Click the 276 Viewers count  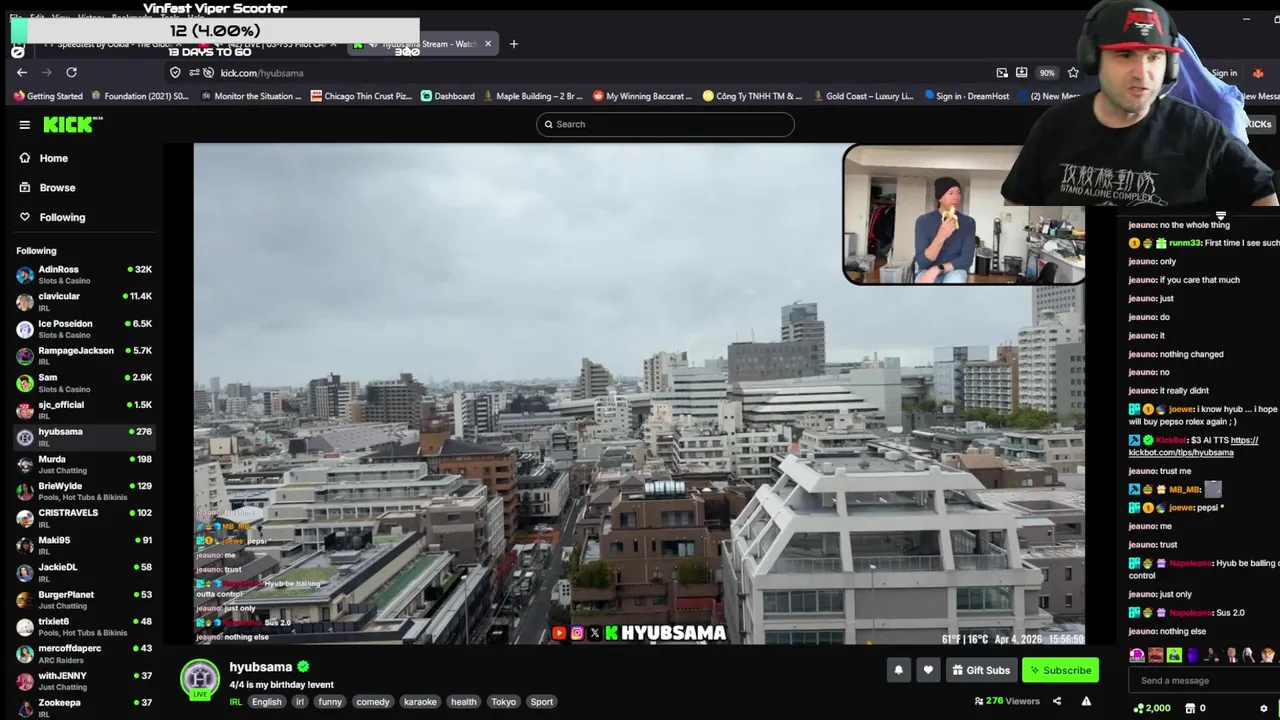[x=1007, y=701]
